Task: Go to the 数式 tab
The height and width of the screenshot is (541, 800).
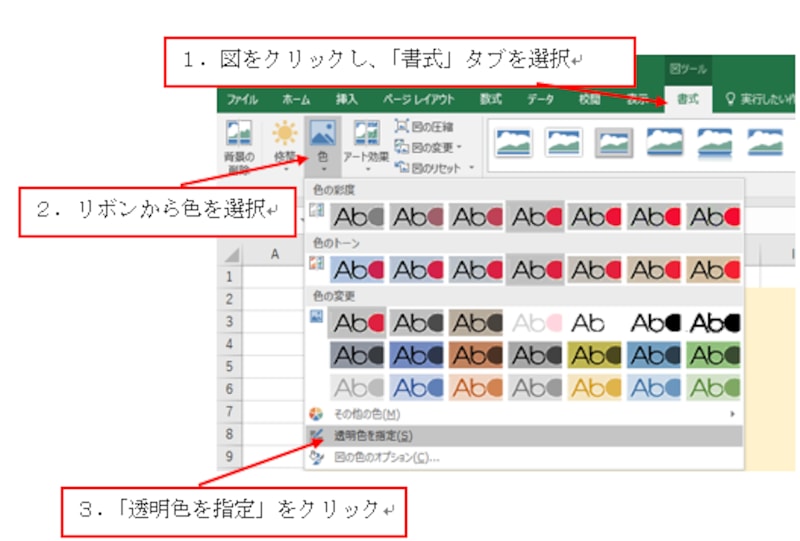Action: tap(491, 100)
